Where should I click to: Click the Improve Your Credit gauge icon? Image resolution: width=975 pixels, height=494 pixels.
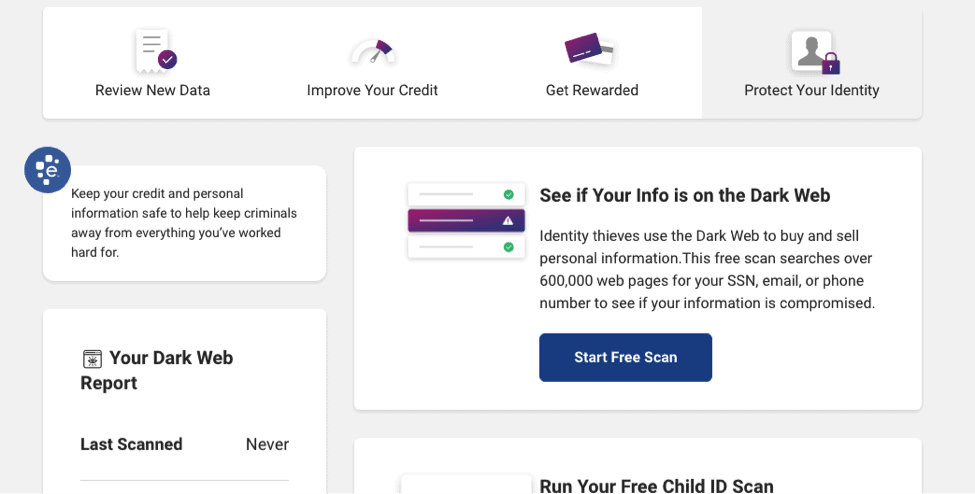point(372,52)
